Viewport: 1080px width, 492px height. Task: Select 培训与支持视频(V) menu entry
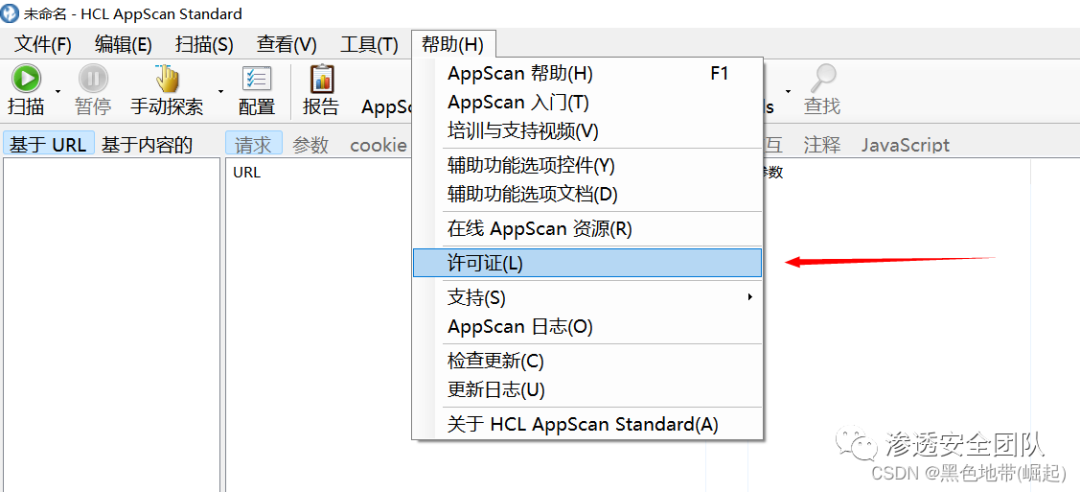(588, 130)
